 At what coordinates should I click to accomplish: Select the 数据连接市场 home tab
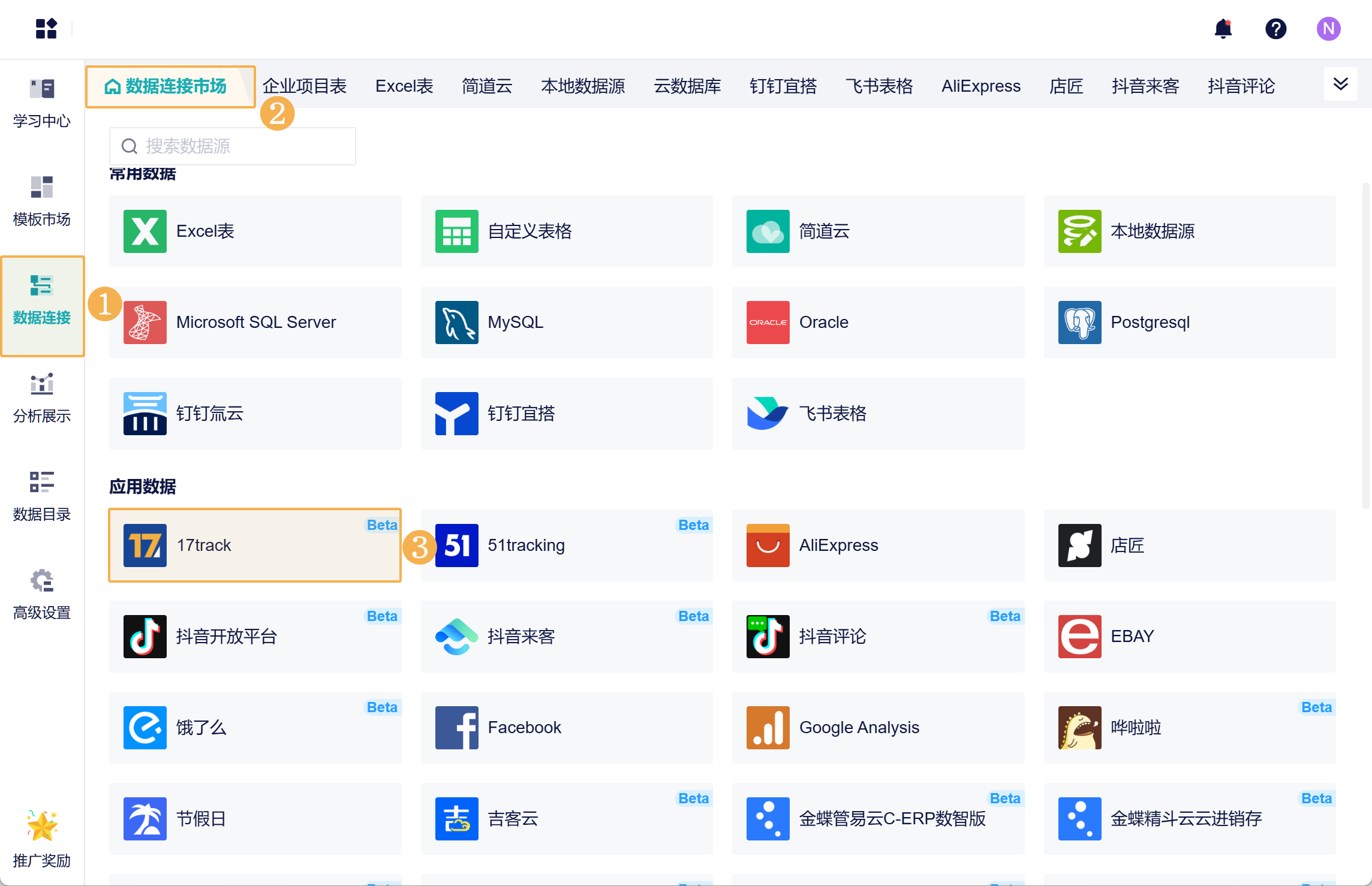click(171, 86)
